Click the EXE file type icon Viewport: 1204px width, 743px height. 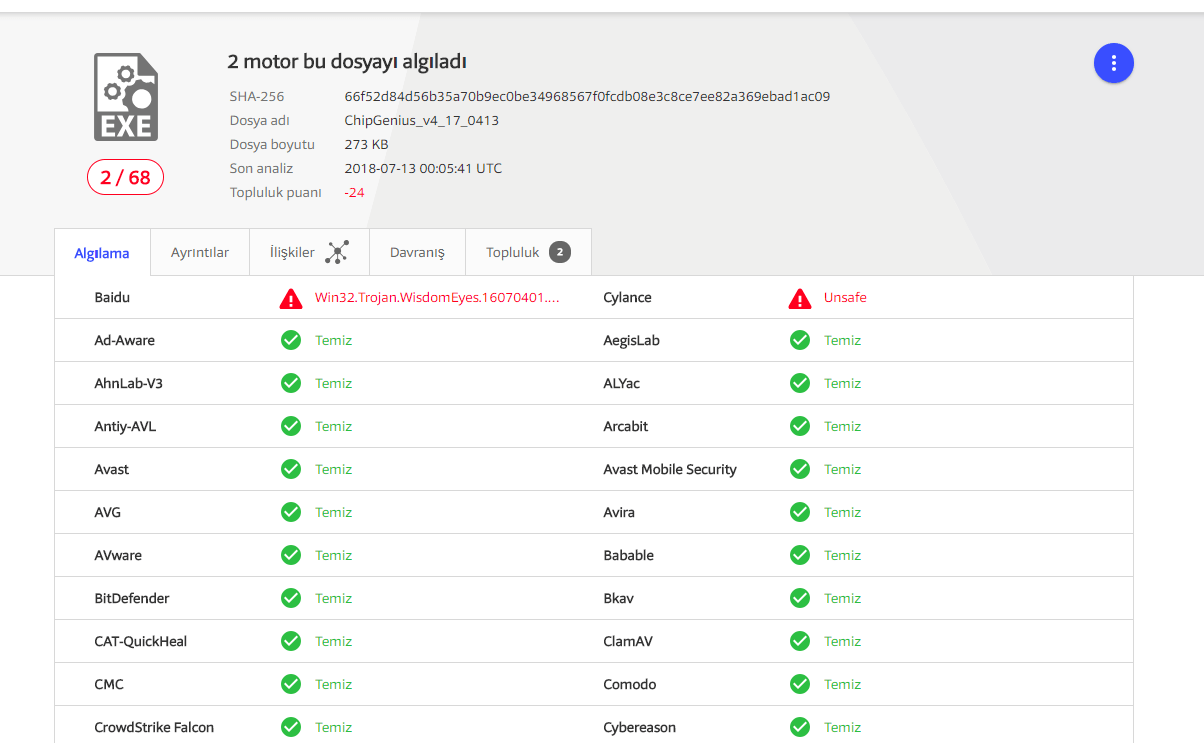coord(126,97)
